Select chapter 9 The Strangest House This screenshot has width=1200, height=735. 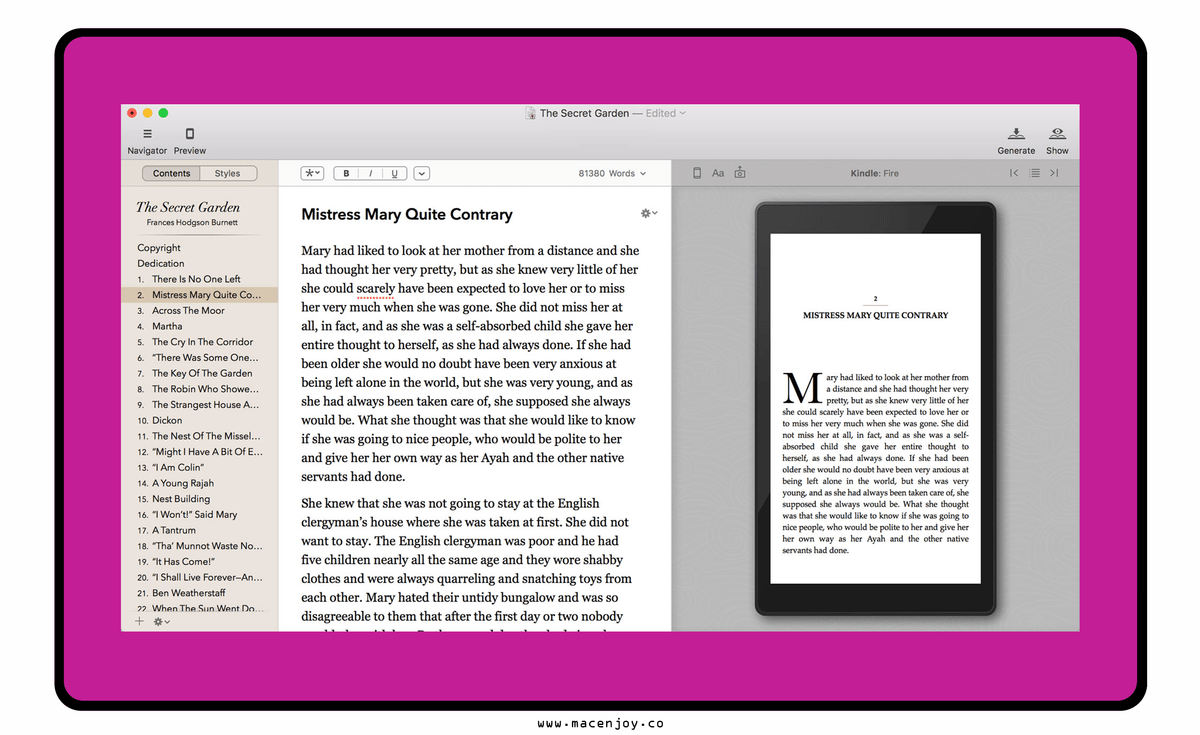click(200, 405)
